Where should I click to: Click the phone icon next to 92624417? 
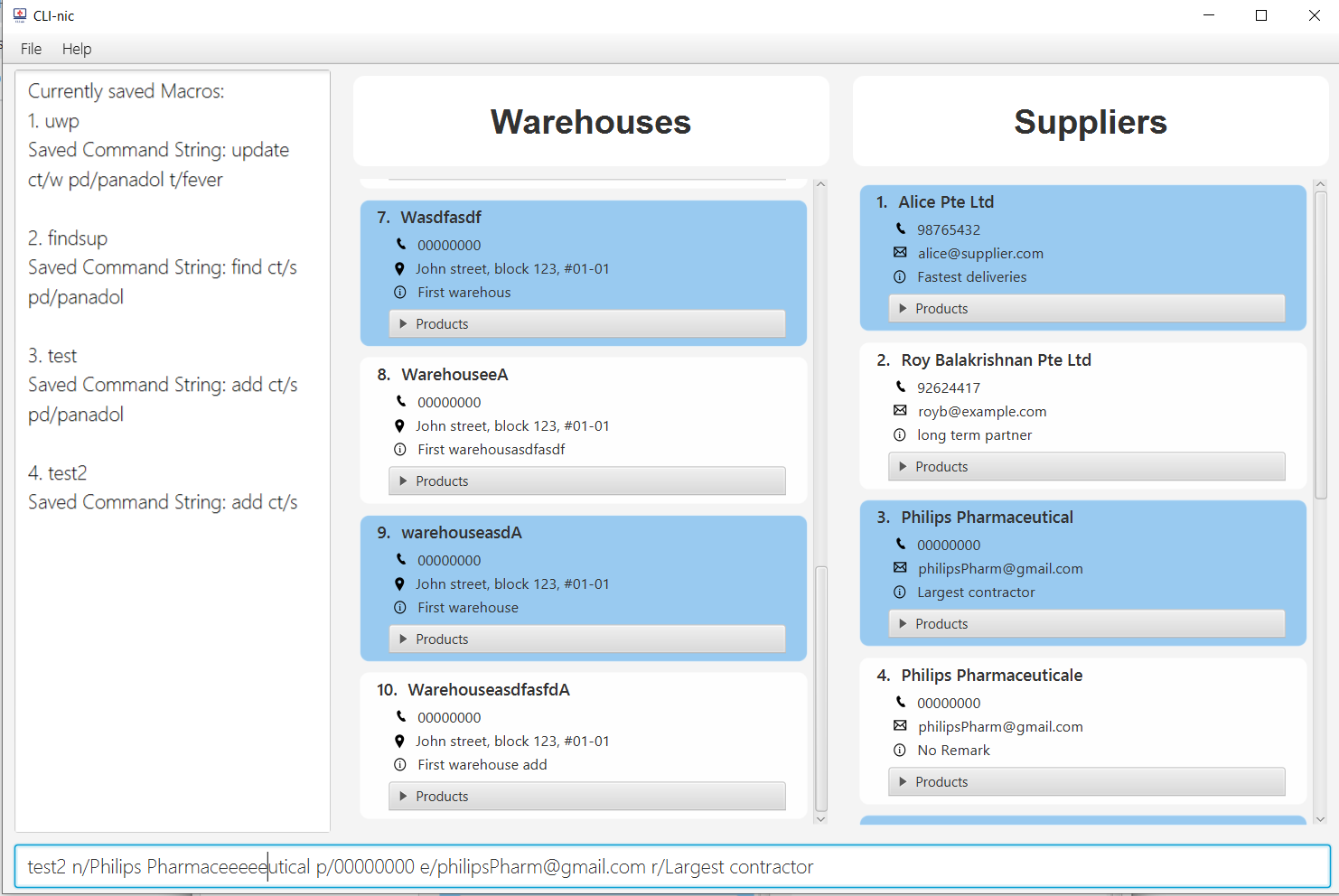point(901,387)
